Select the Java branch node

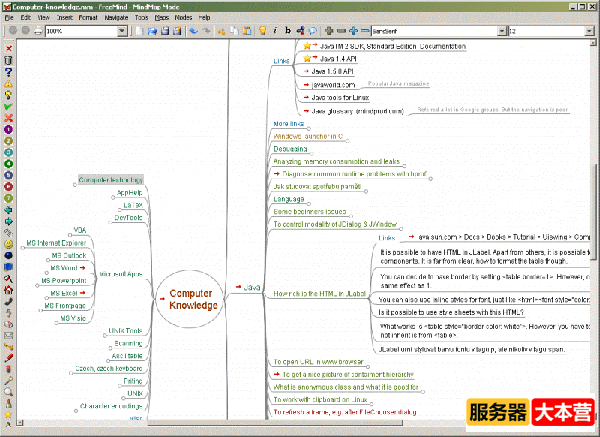coord(252,287)
